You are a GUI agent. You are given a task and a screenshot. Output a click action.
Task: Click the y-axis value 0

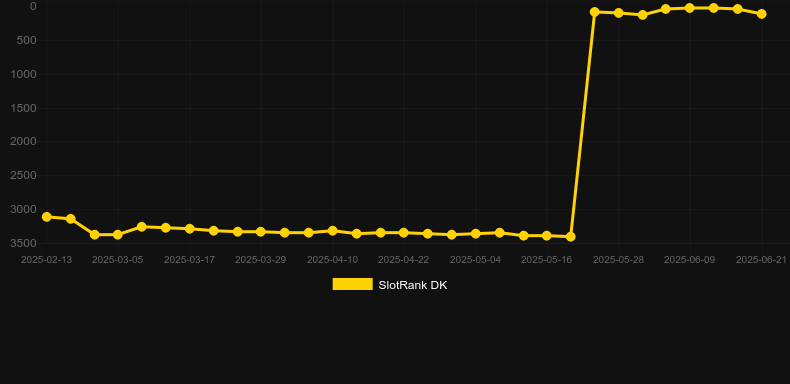[x=33, y=7]
